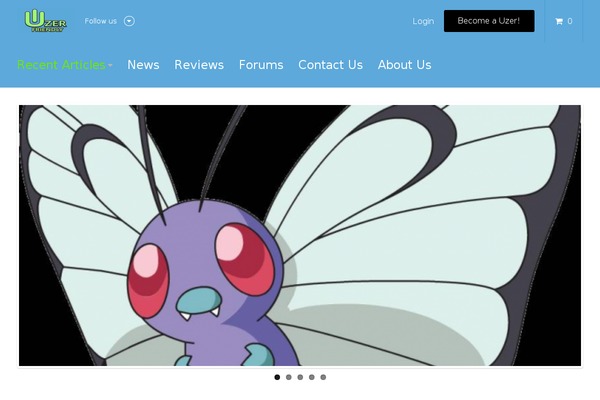Open the Login link

[x=423, y=21]
